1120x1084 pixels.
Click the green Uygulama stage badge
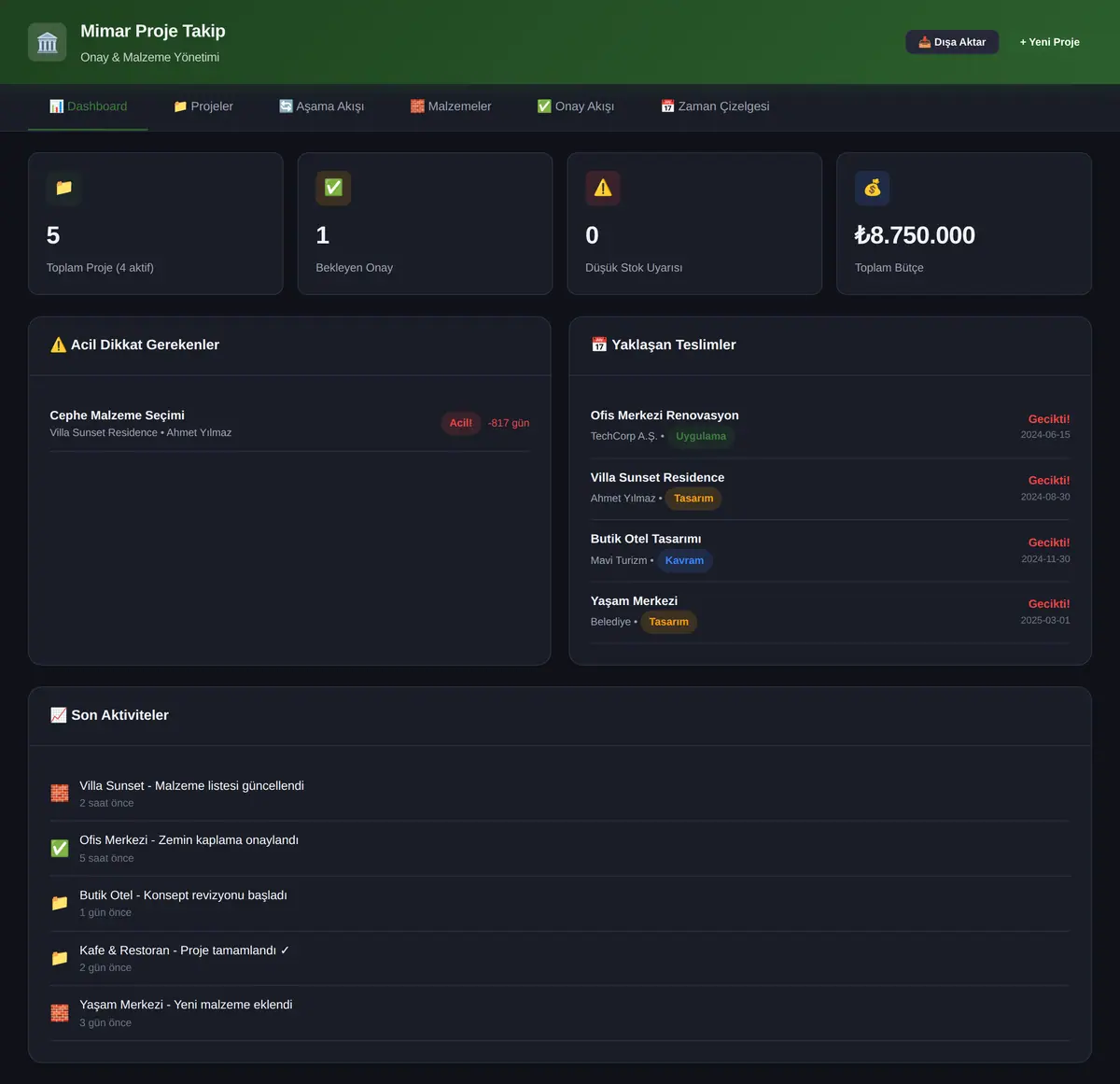click(x=701, y=436)
